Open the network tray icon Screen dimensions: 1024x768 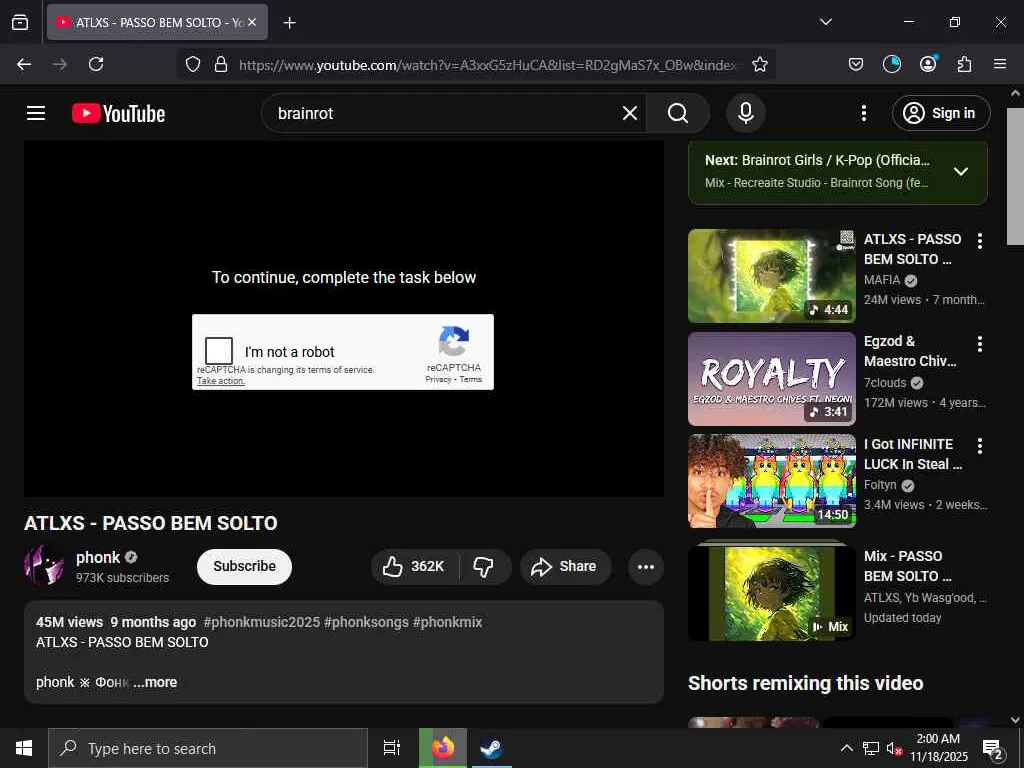point(871,748)
